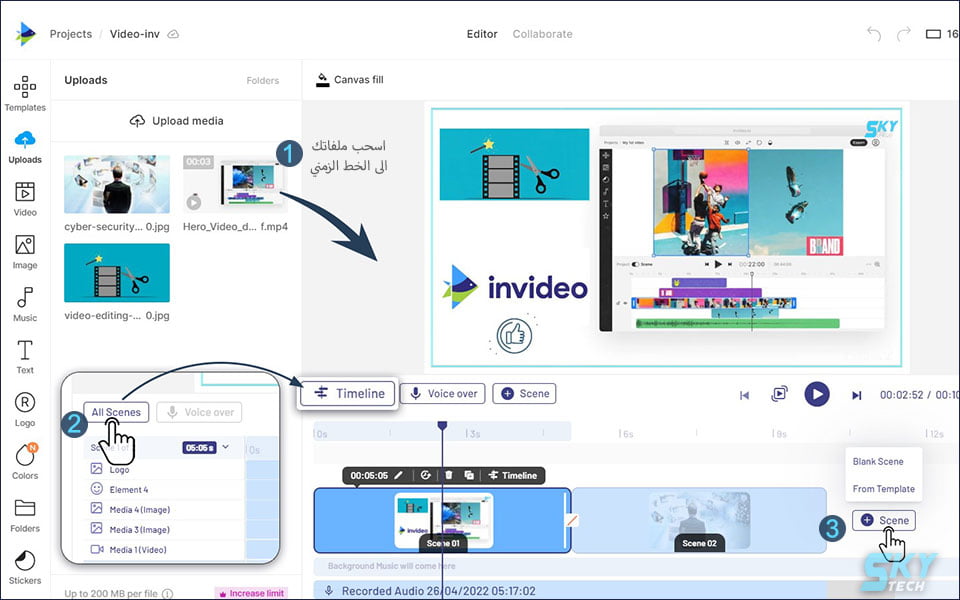Select the video-editing image thumbnail

[x=117, y=272]
